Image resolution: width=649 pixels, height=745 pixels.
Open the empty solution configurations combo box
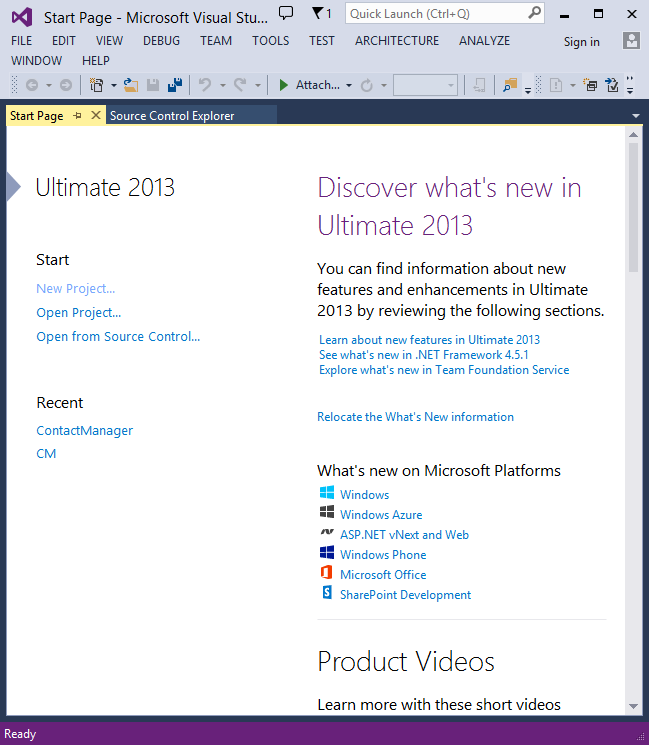425,86
